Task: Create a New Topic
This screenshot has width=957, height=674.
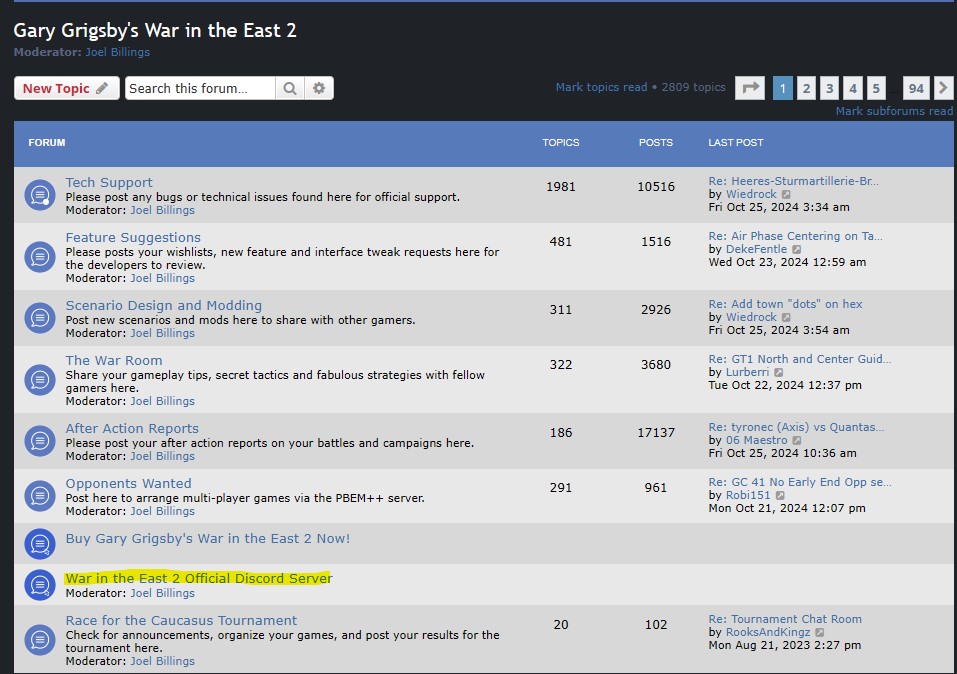Action: pyautogui.click(x=66, y=89)
